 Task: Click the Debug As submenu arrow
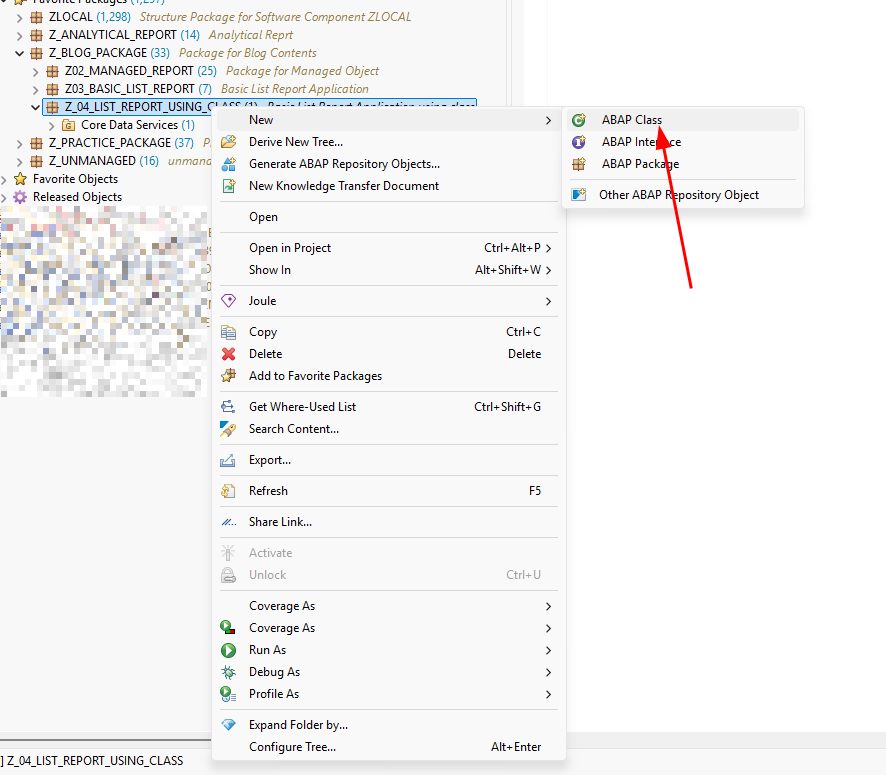(x=548, y=672)
